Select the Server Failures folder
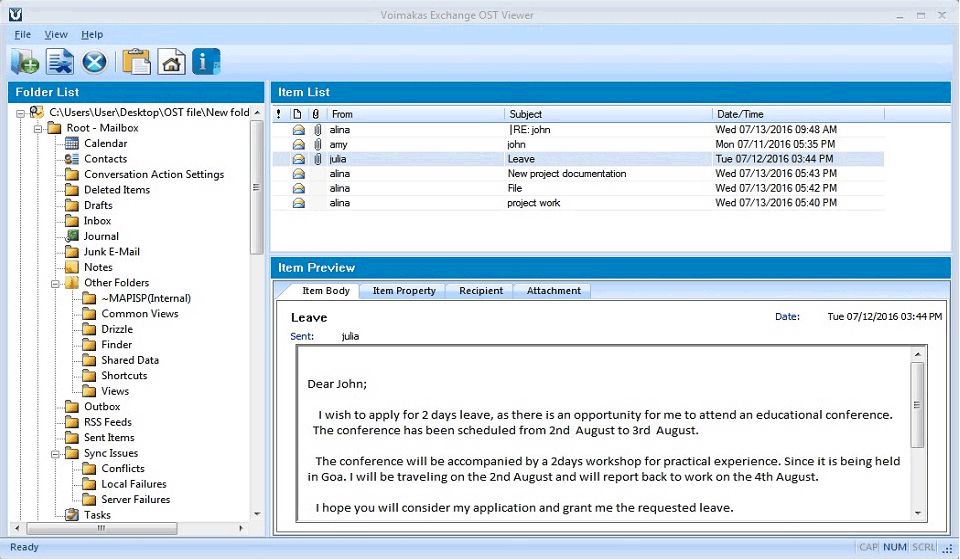This screenshot has height=560, width=960. [x=135, y=499]
